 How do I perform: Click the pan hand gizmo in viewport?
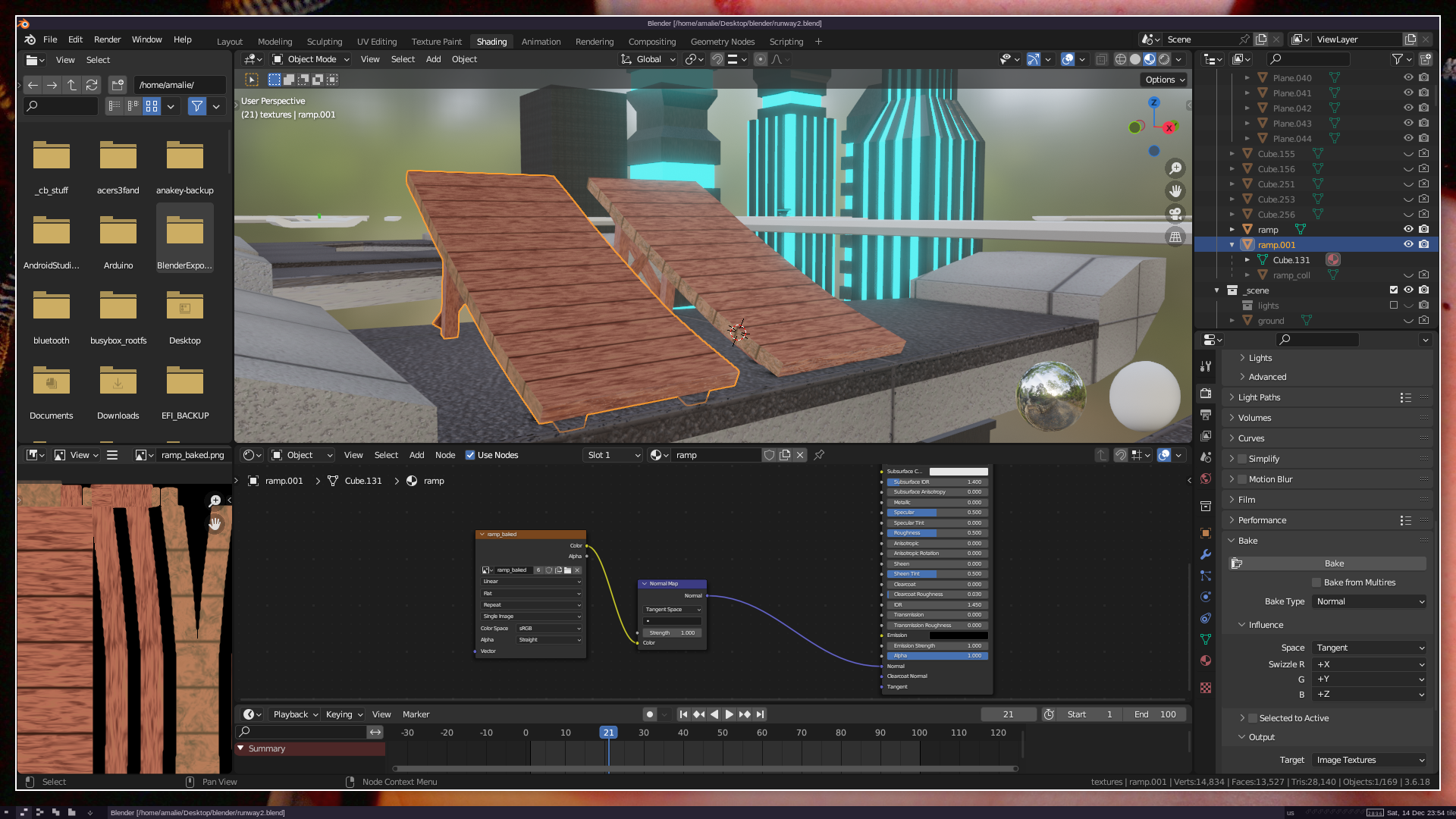(x=1175, y=191)
